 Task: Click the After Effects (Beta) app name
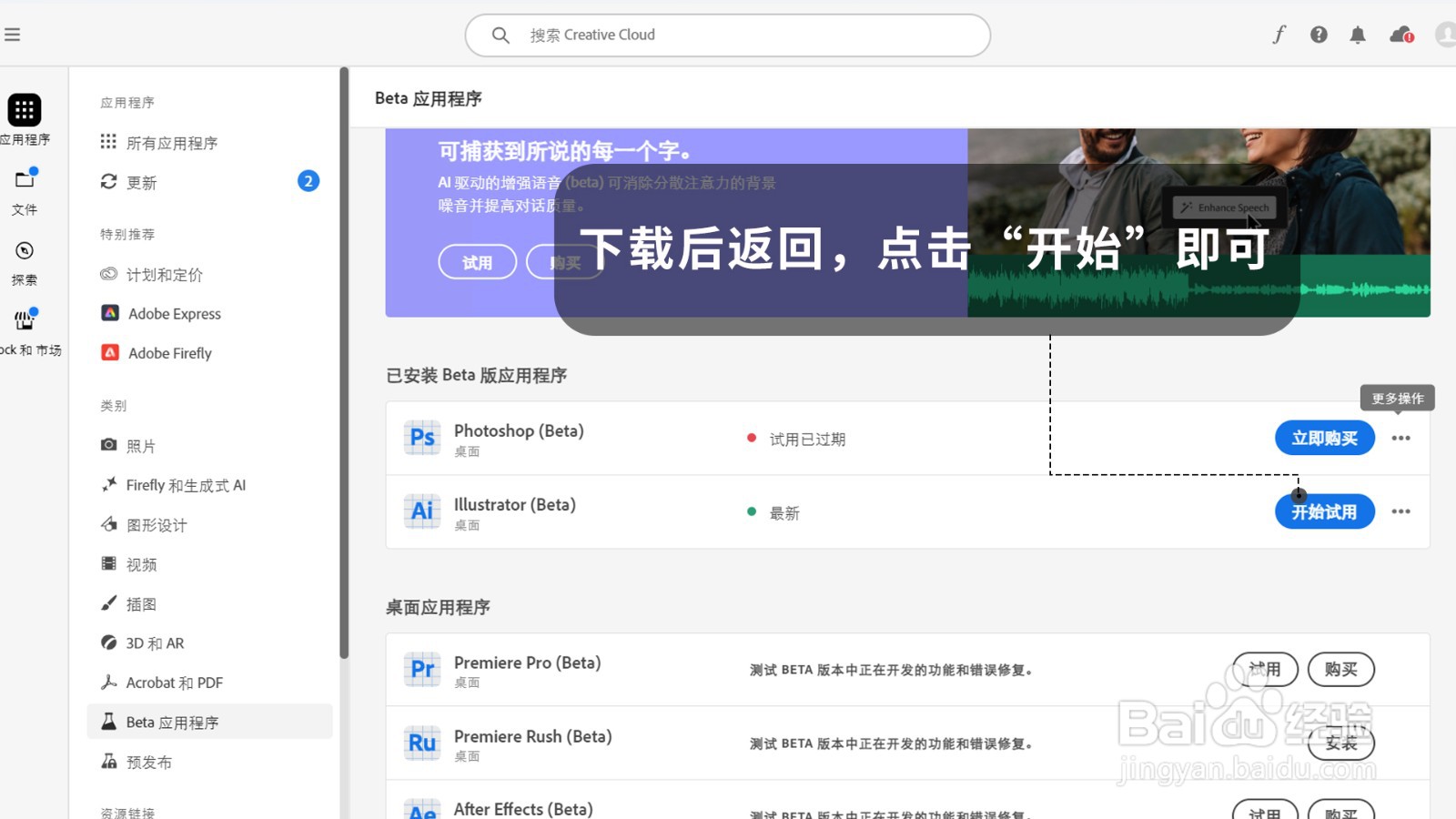523,809
